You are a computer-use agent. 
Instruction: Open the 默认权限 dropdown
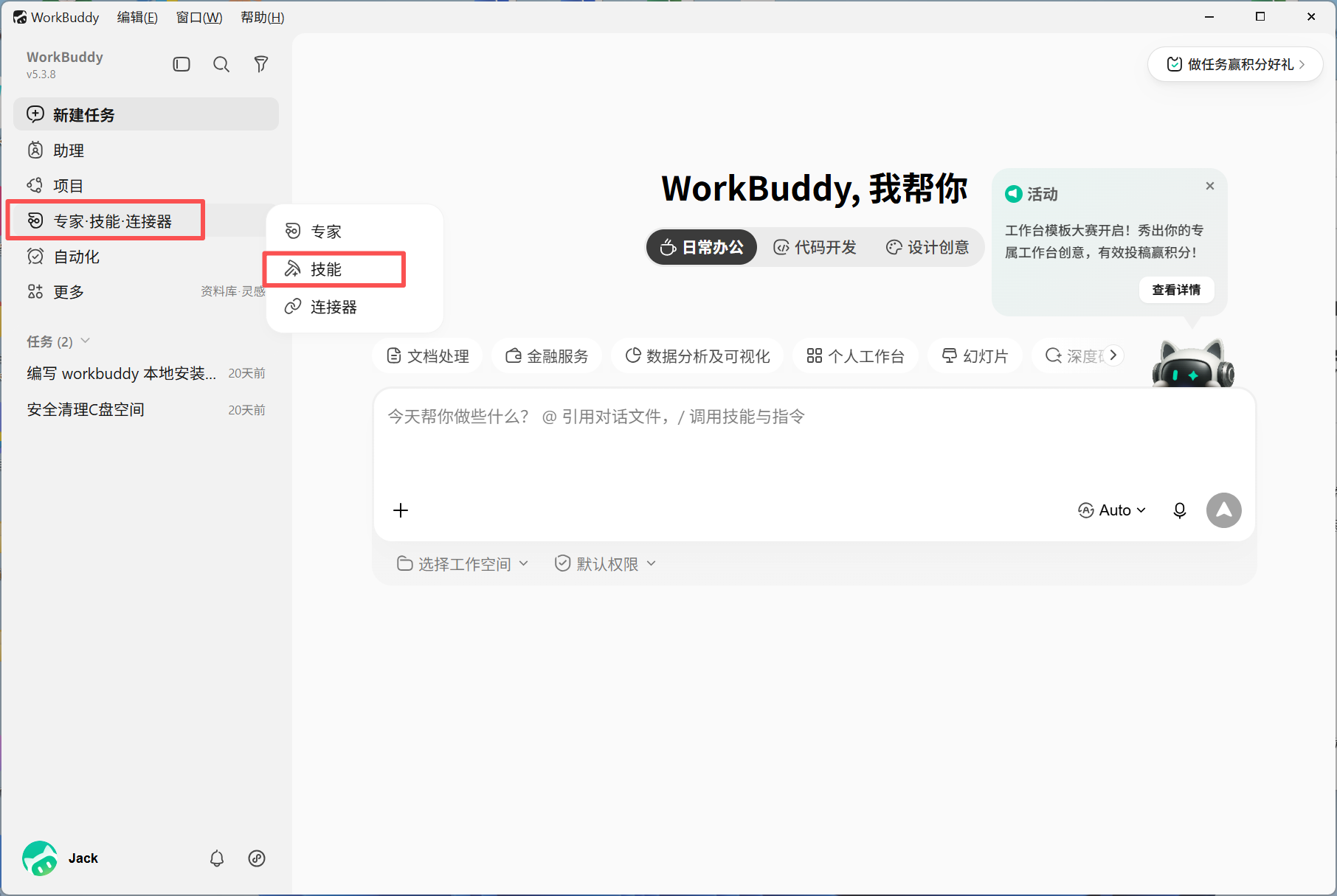tap(605, 564)
